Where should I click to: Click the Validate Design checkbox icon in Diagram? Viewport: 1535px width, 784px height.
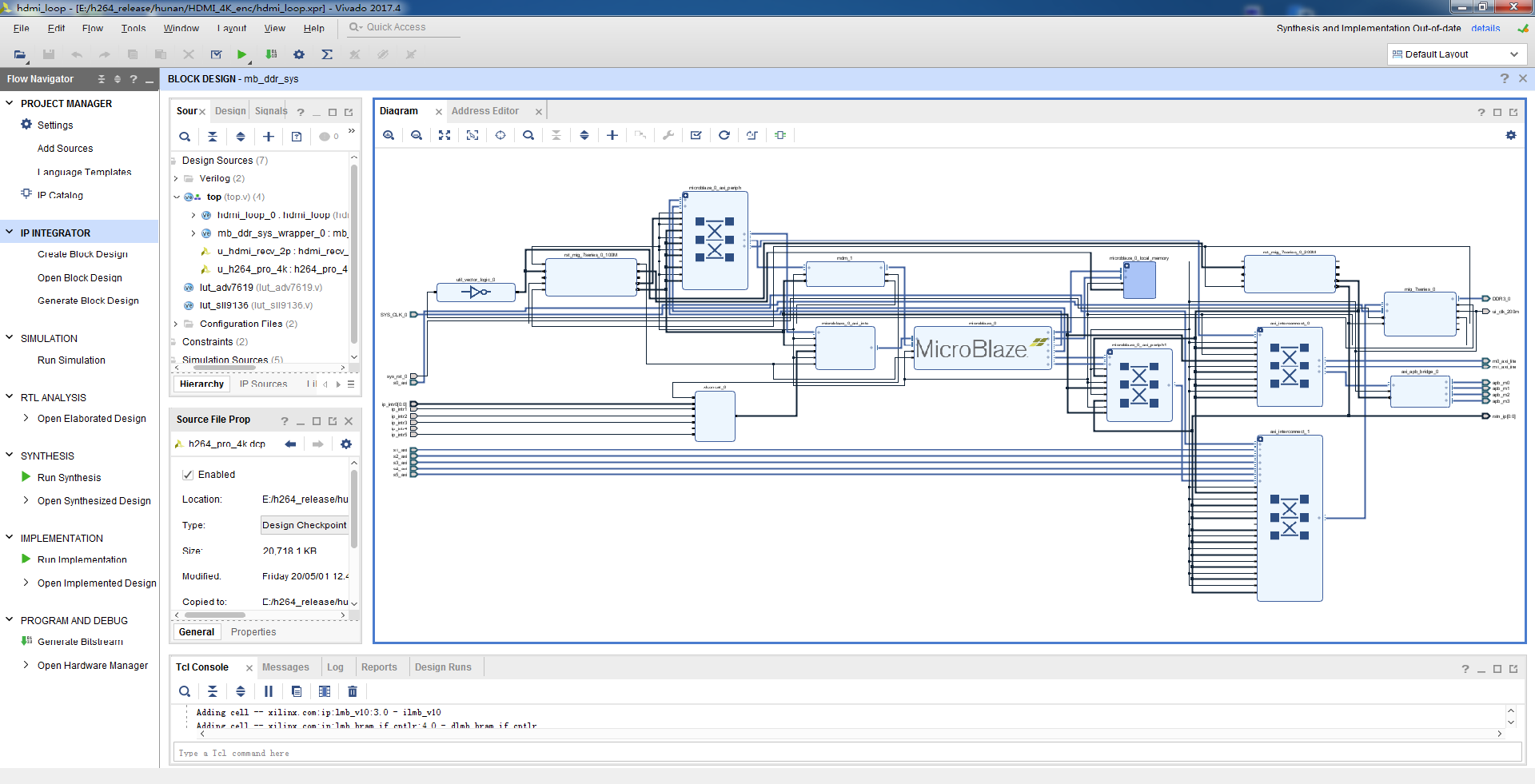(696, 135)
